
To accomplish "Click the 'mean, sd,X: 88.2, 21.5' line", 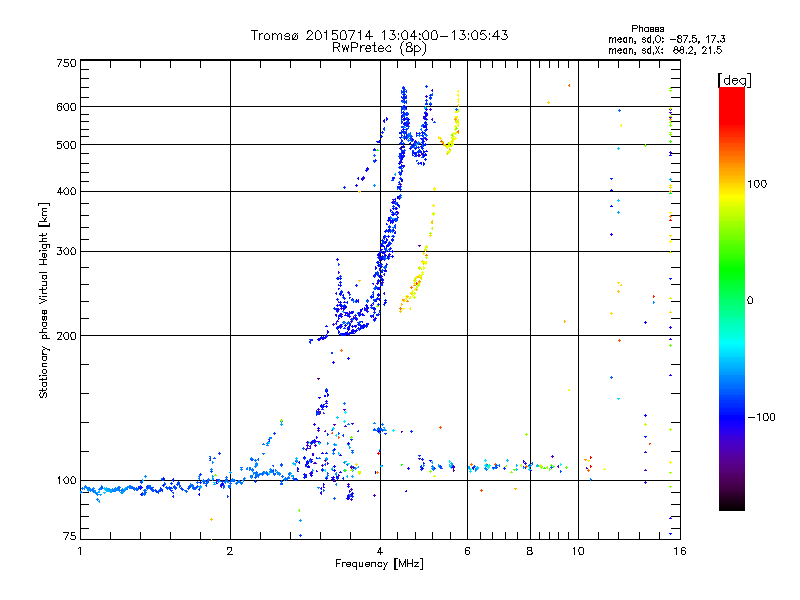I will coord(665,50).
